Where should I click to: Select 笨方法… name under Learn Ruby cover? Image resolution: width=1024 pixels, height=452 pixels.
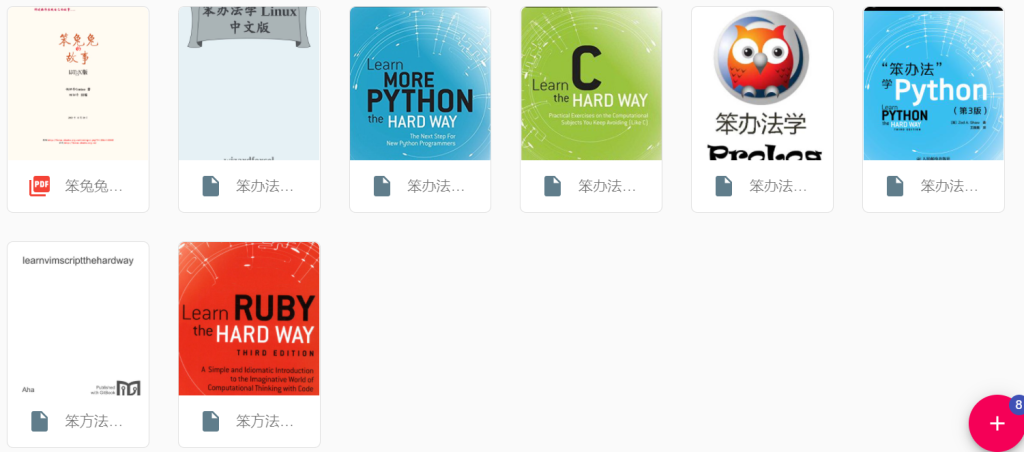pyautogui.click(x=264, y=421)
